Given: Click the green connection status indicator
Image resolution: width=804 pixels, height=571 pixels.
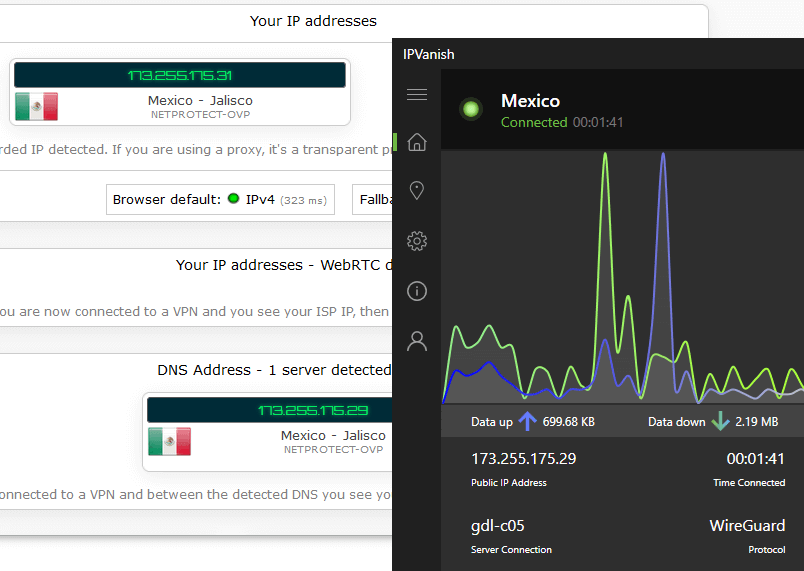Looking at the screenshot, I should 471,109.
